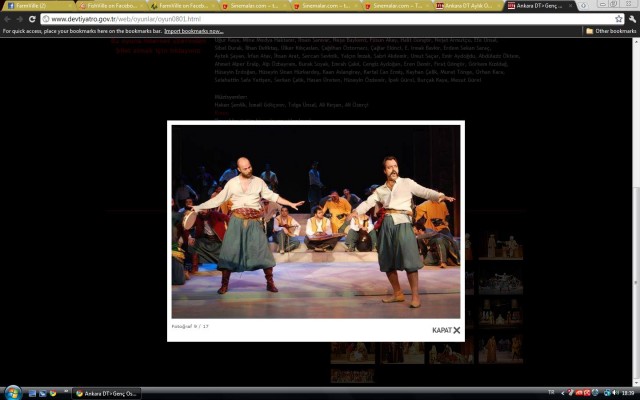Image resolution: width=640 pixels, height=400 pixels.
Task: Open the Other bookmarks folder
Action: (611, 31)
